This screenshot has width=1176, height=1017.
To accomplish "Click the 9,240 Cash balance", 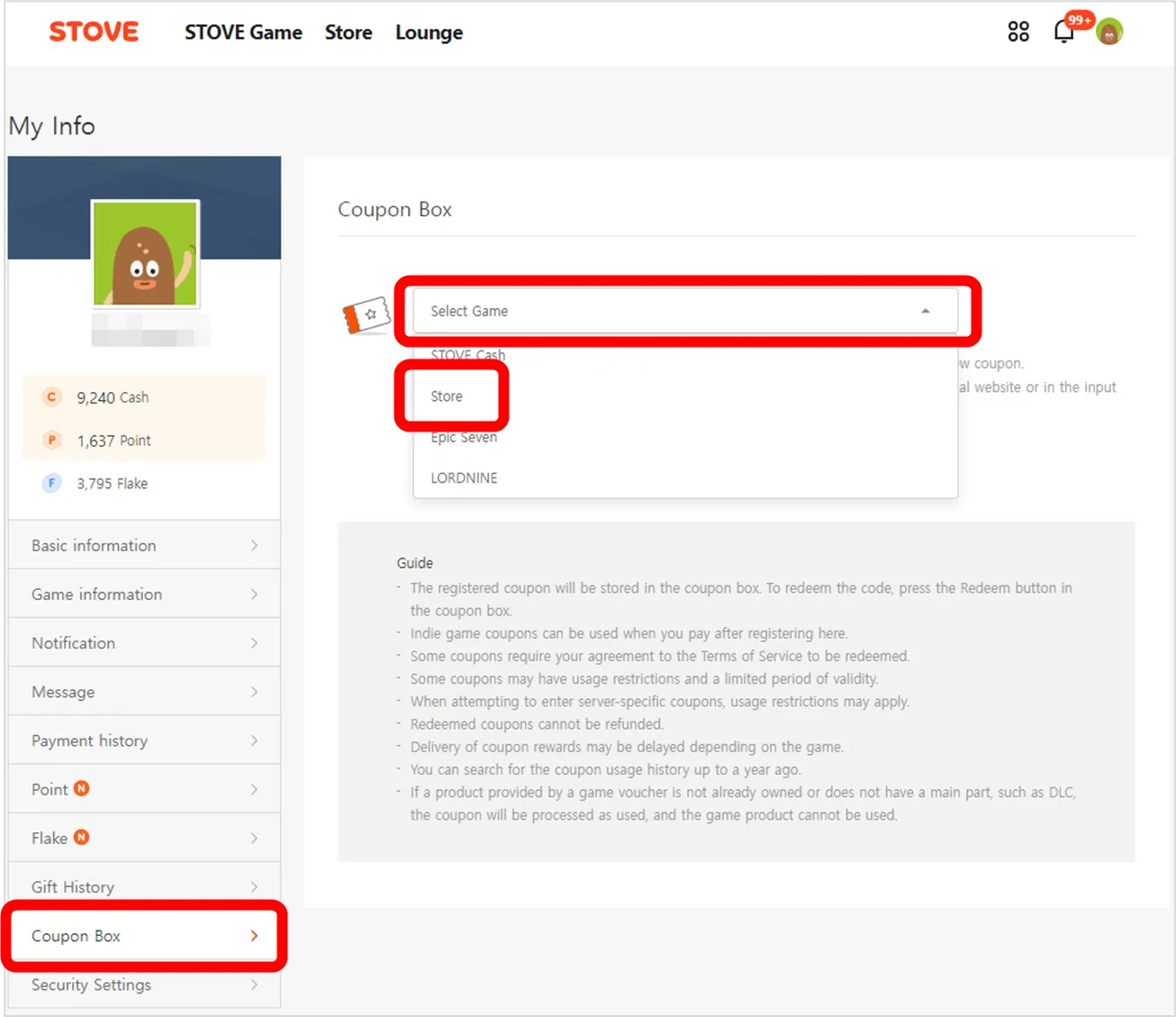I will [113, 397].
